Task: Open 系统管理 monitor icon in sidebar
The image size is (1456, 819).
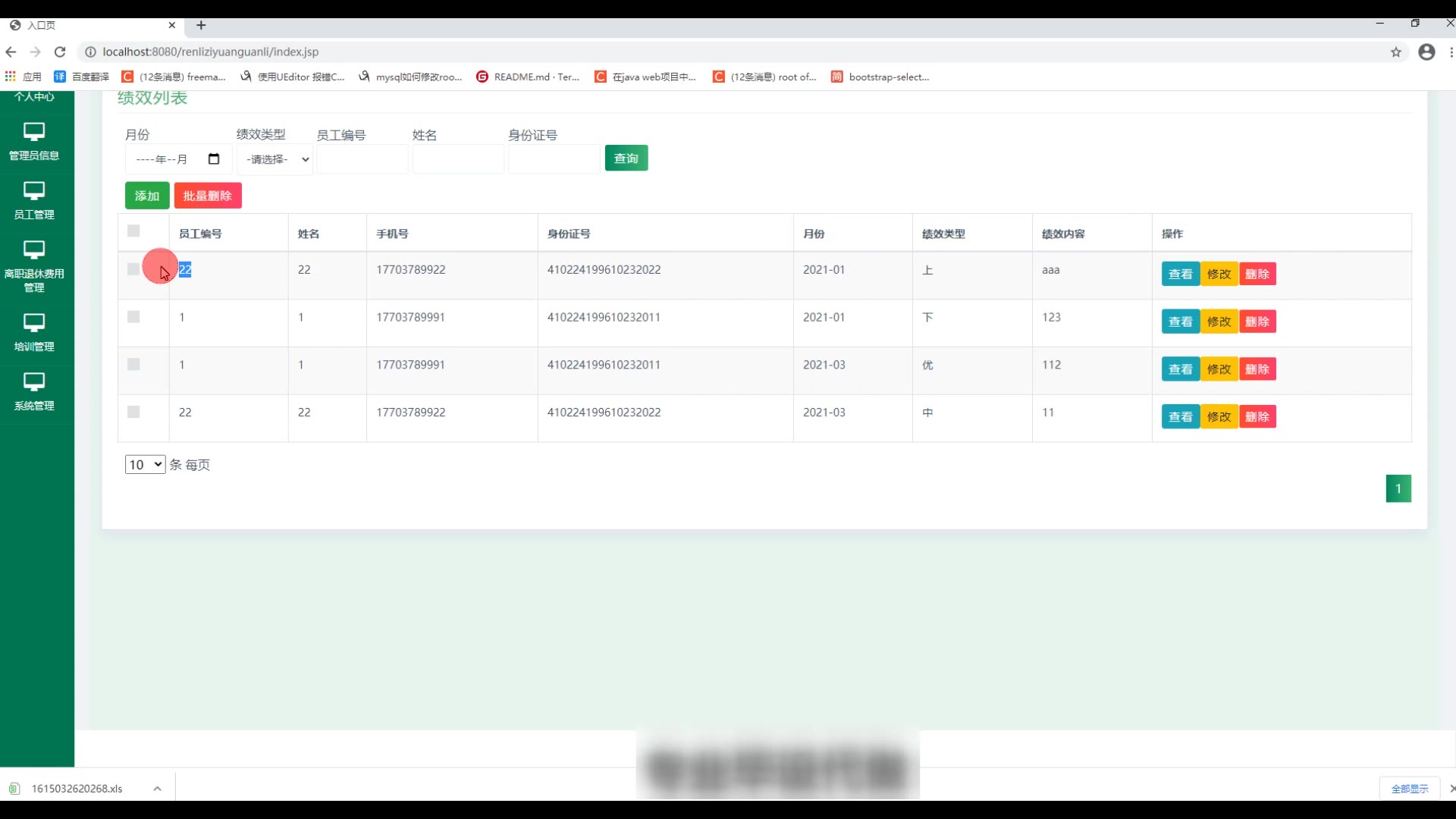Action: click(x=34, y=382)
